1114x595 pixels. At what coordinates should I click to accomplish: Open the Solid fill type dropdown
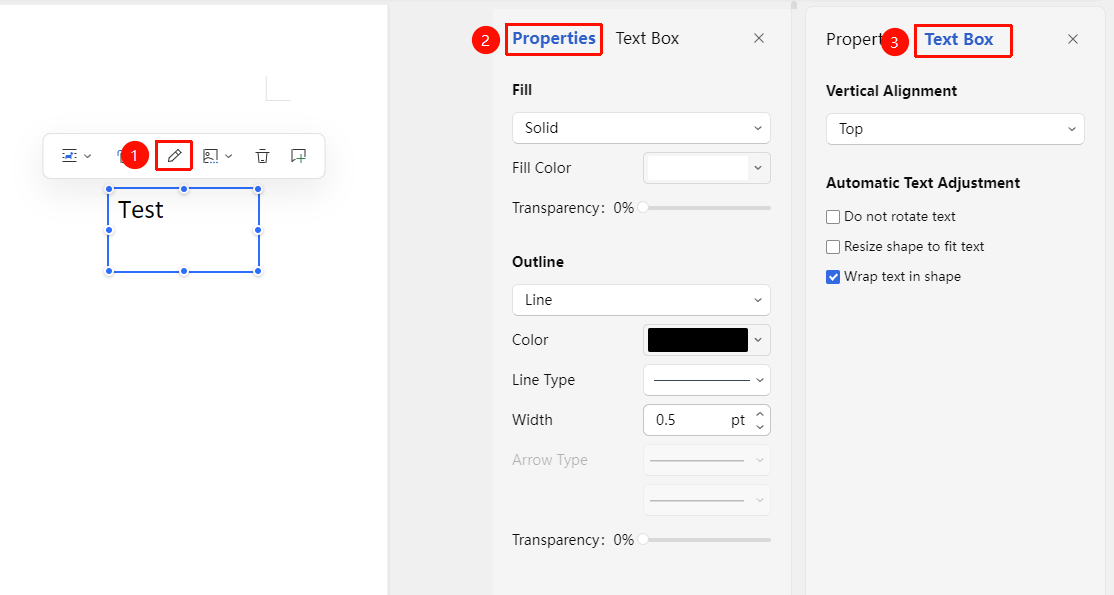click(x=641, y=128)
